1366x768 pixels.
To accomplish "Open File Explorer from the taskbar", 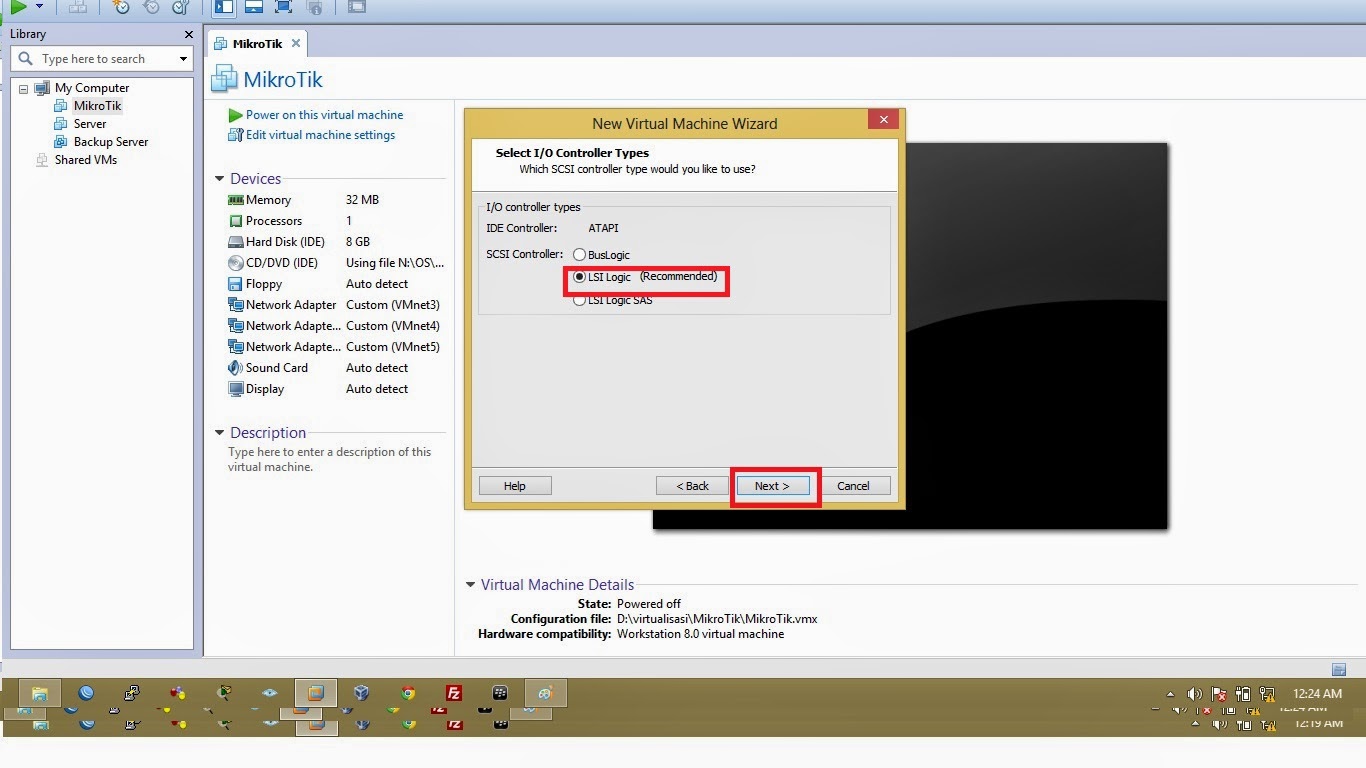I will [40, 693].
